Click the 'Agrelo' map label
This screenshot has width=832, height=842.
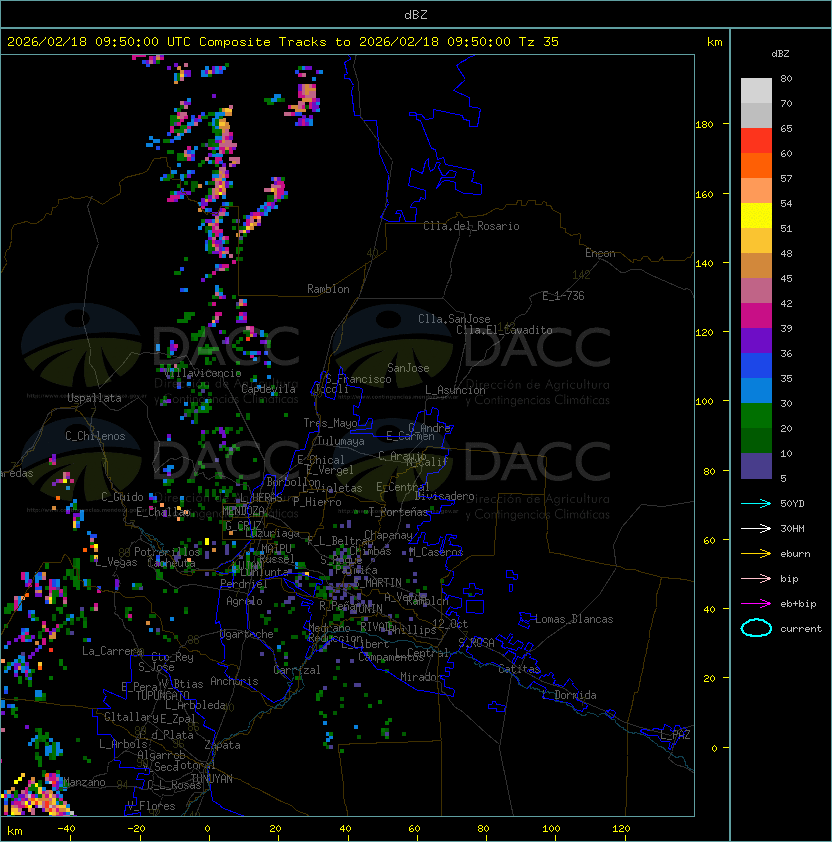click(x=244, y=601)
